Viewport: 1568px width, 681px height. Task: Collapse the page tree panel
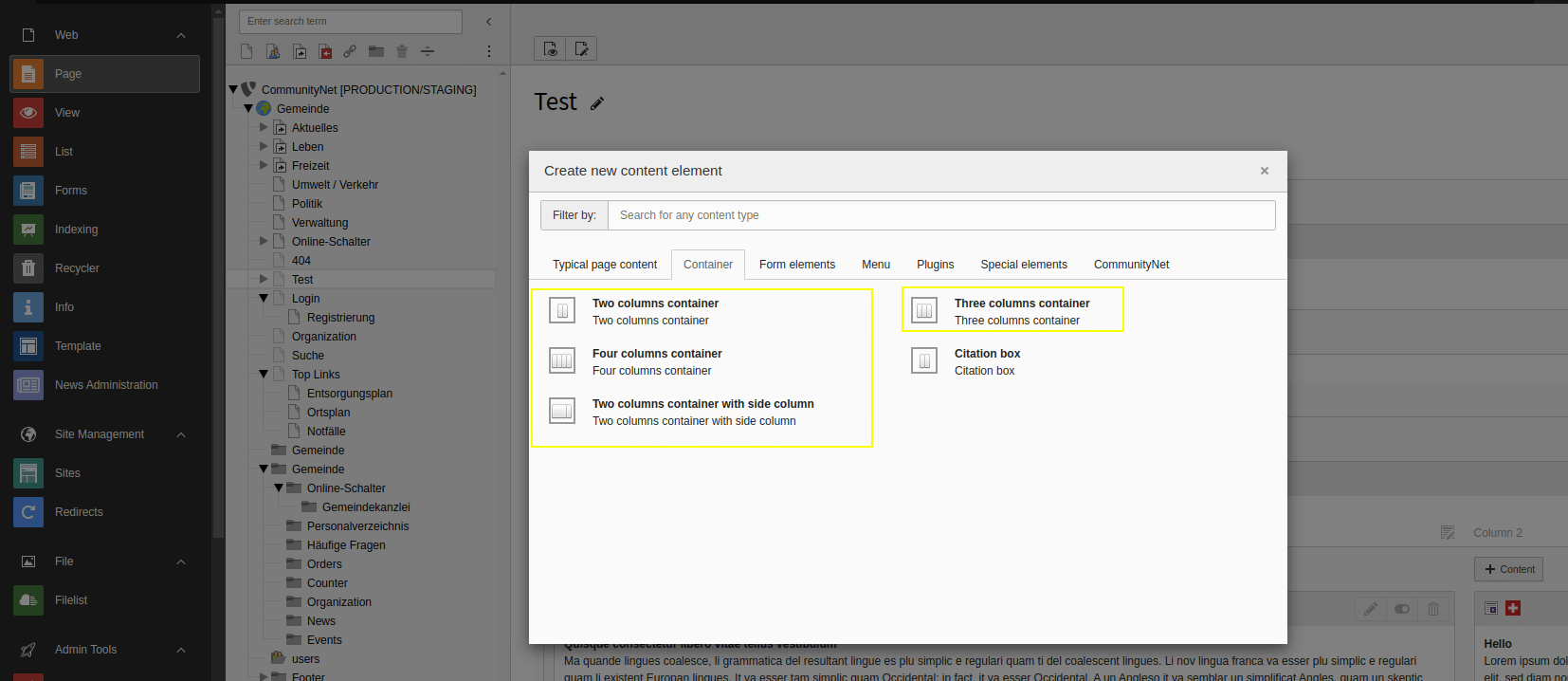[x=489, y=21]
